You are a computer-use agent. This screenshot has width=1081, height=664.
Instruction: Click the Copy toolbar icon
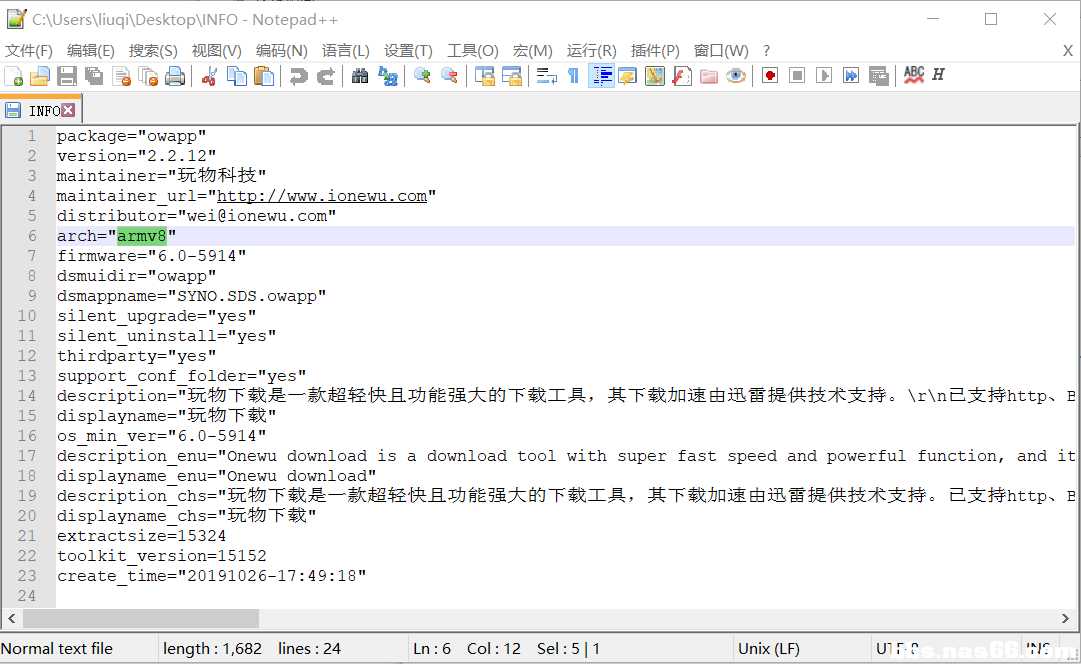click(x=236, y=76)
